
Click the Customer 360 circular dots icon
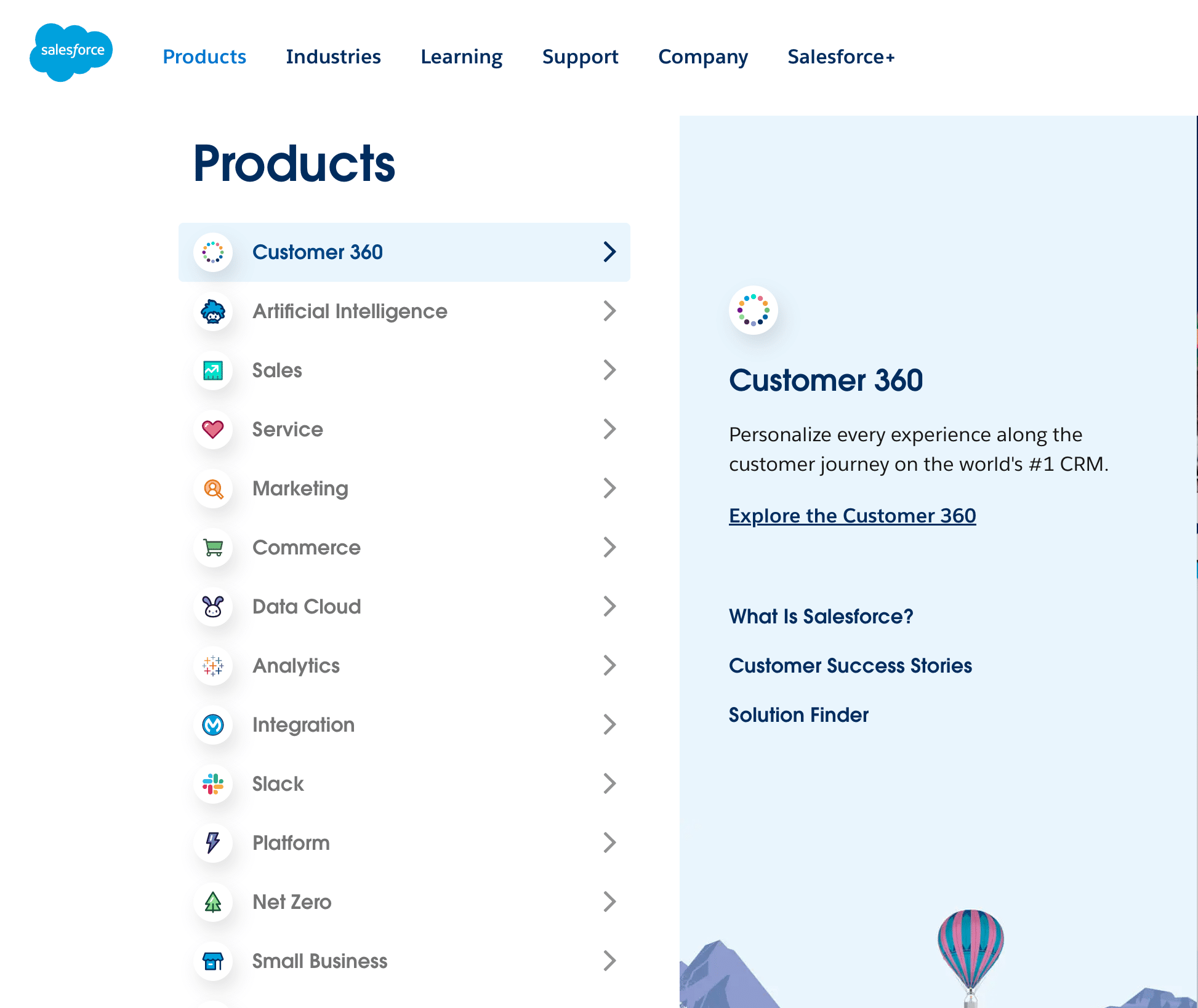pyautogui.click(x=213, y=252)
